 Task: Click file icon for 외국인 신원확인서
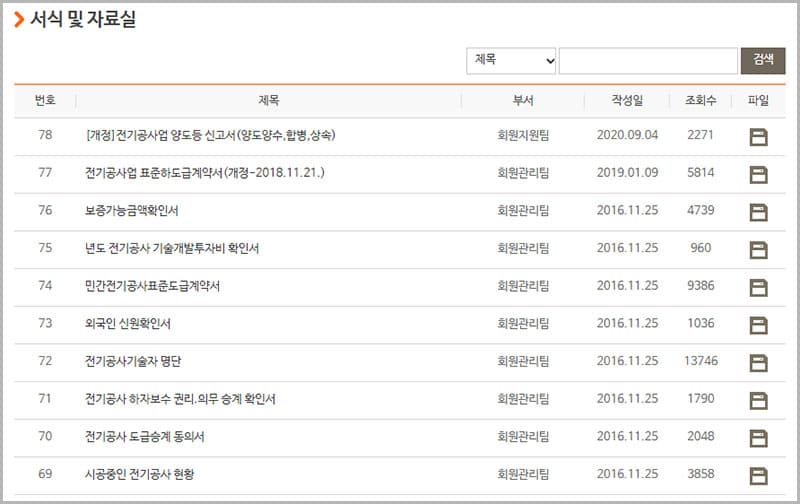click(758, 324)
